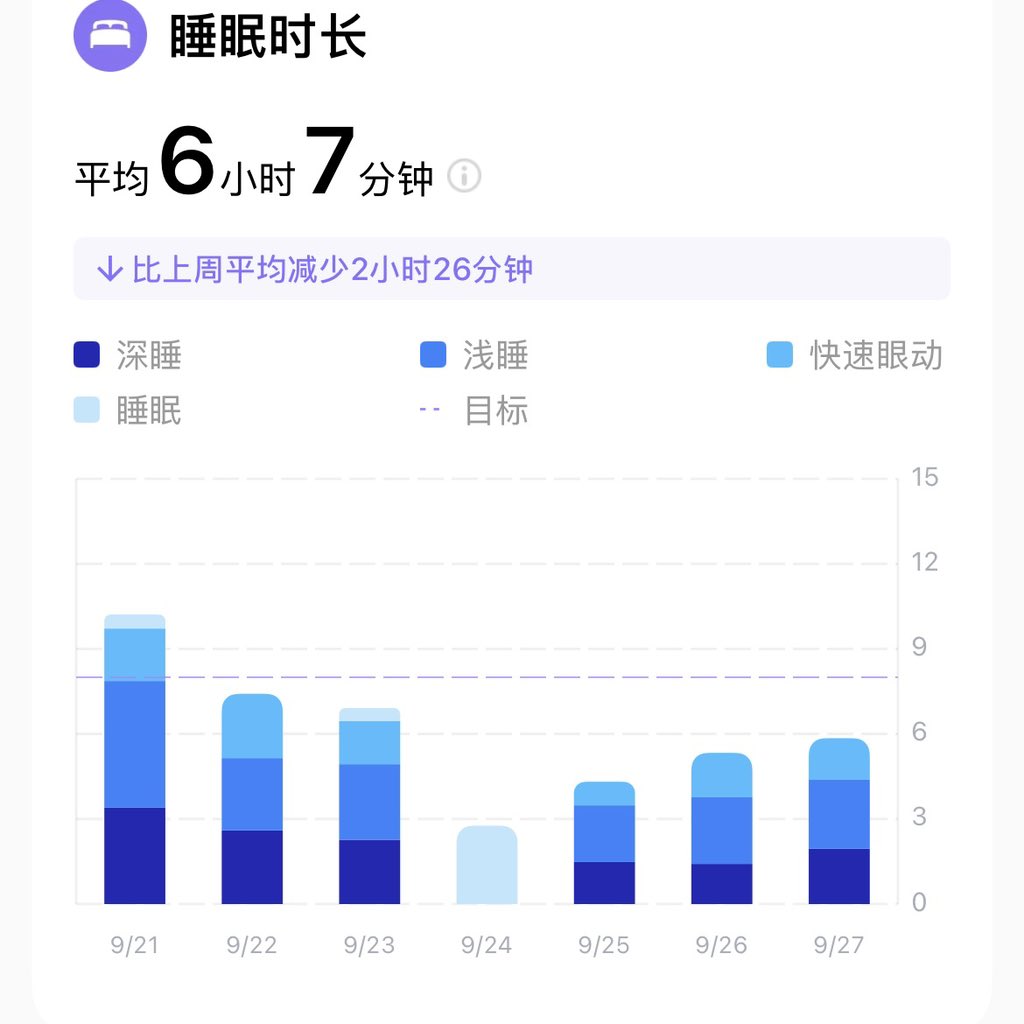
Task: Tap the 深睡 legend label
Action: pyautogui.click(x=149, y=355)
